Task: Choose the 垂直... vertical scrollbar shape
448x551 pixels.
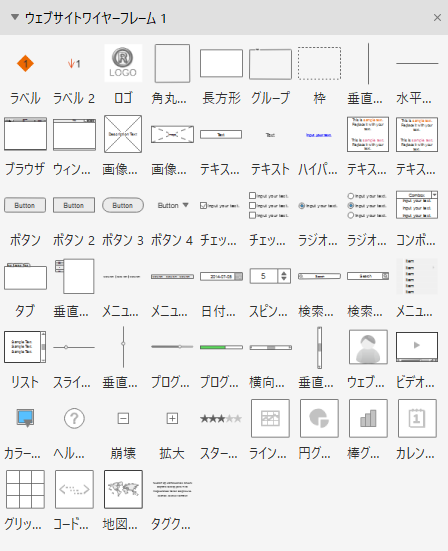Action: pyautogui.click(x=319, y=348)
